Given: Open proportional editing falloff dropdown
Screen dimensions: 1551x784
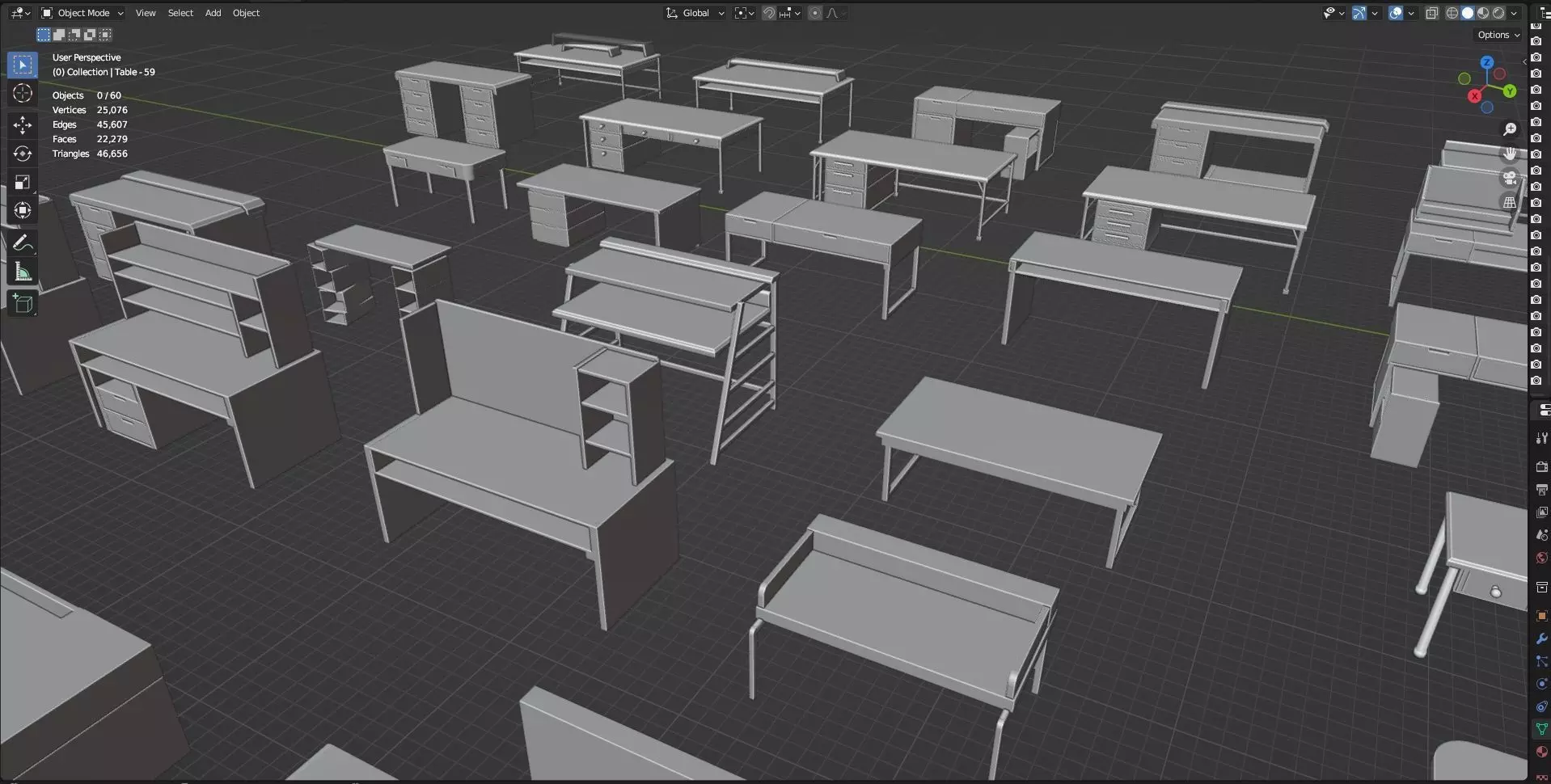Looking at the screenshot, I should pyautogui.click(x=835, y=13).
